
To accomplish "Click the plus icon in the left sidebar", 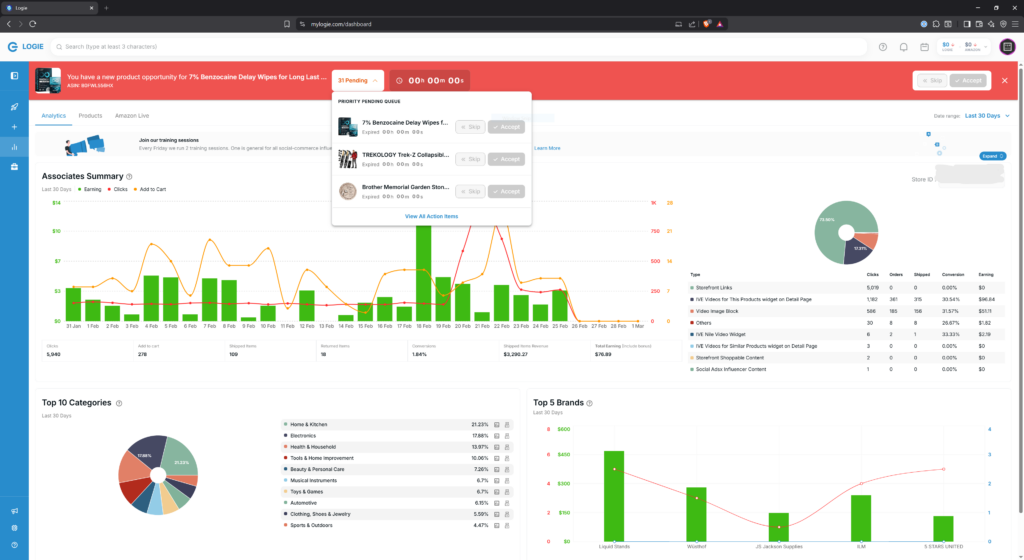I will 14,127.
